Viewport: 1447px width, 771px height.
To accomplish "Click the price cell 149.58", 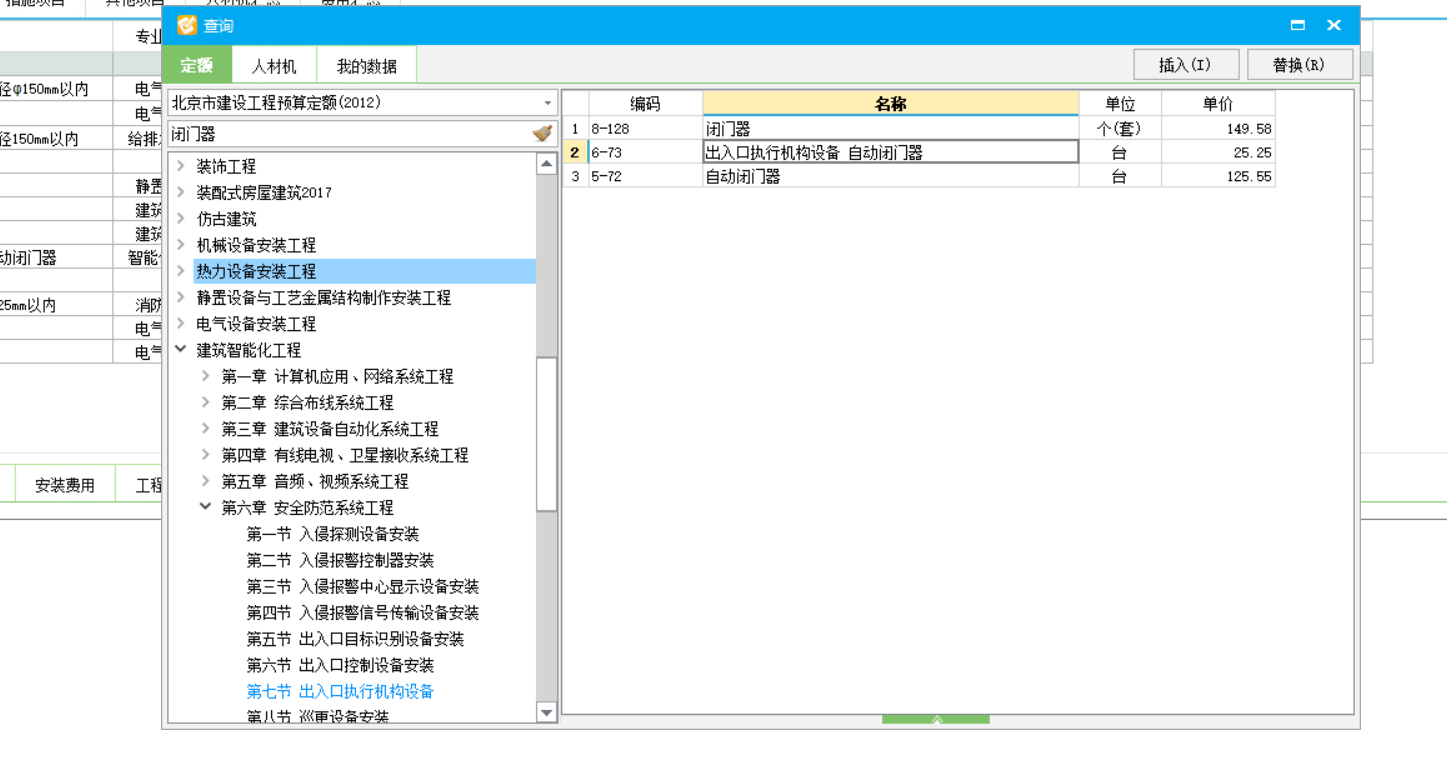I will [x=1218, y=129].
